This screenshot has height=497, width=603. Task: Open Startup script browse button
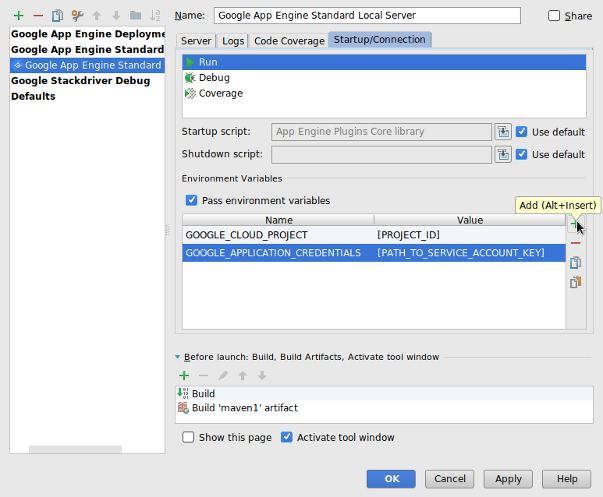coord(503,131)
